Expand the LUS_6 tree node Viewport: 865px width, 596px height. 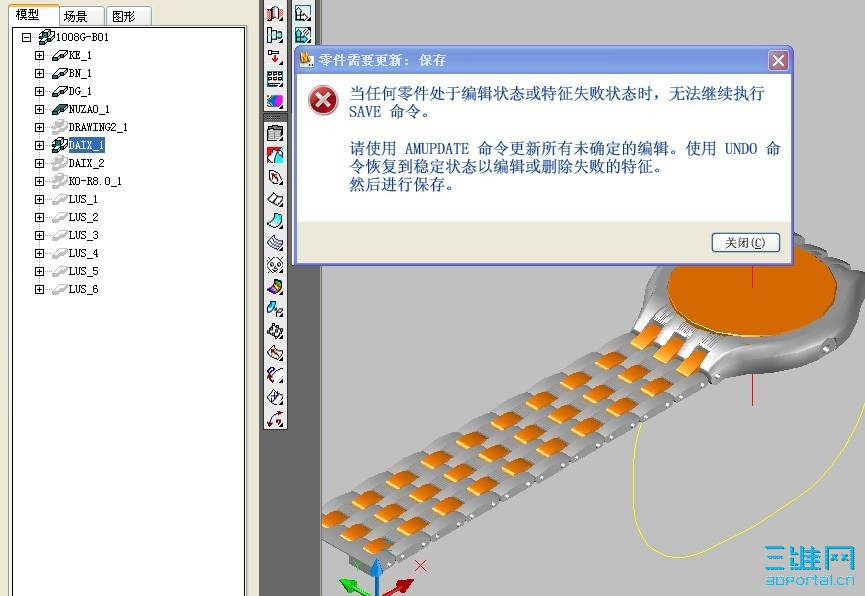(39, 289)
